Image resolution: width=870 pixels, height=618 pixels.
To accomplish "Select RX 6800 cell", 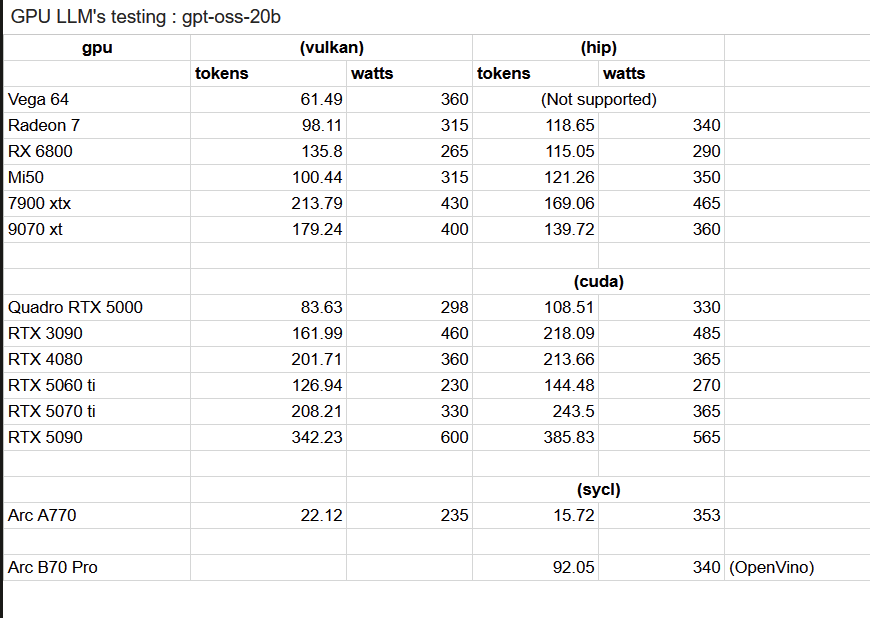I will point(97,151).
